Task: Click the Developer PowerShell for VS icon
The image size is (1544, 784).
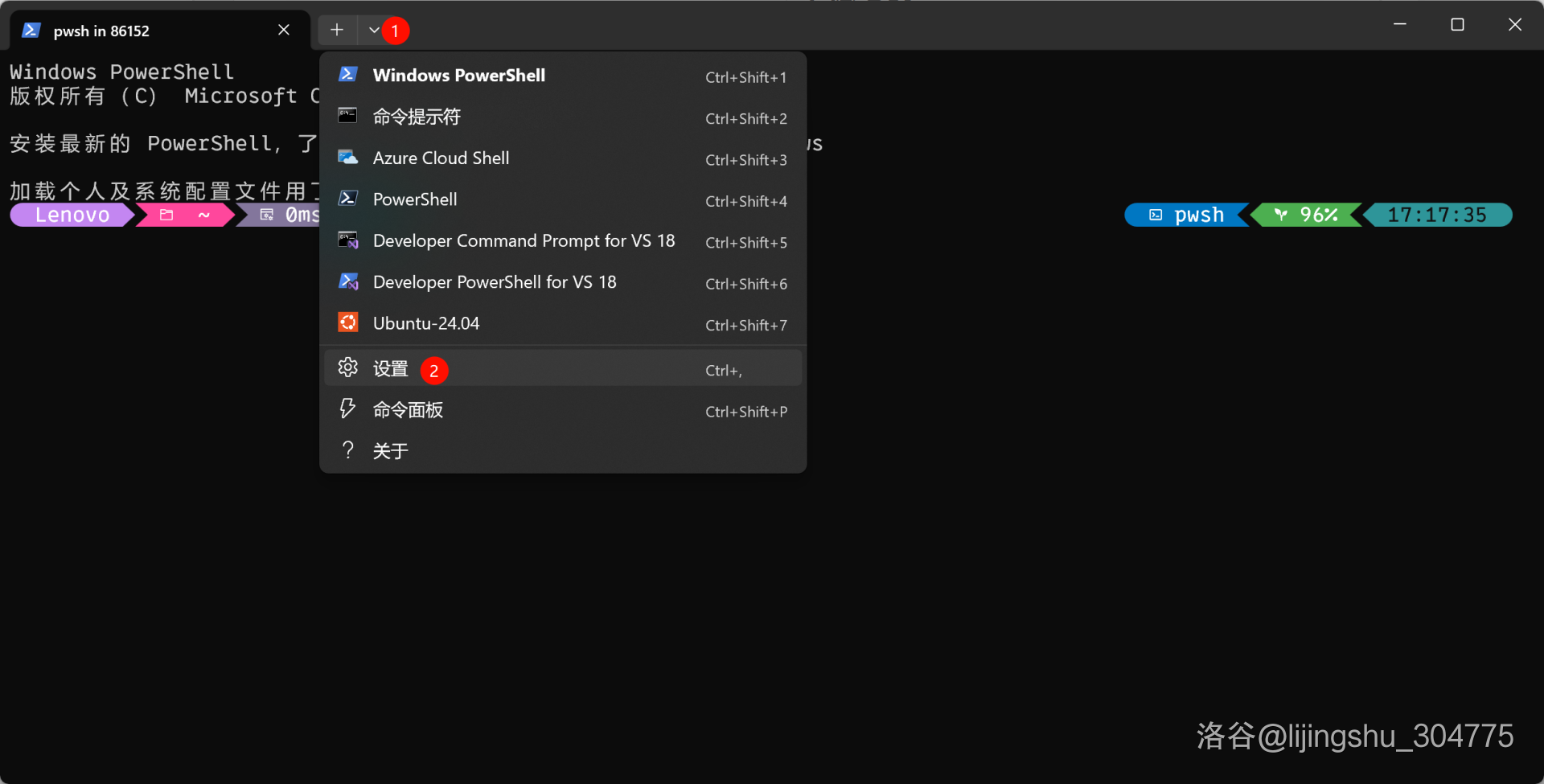Action: 347,281
